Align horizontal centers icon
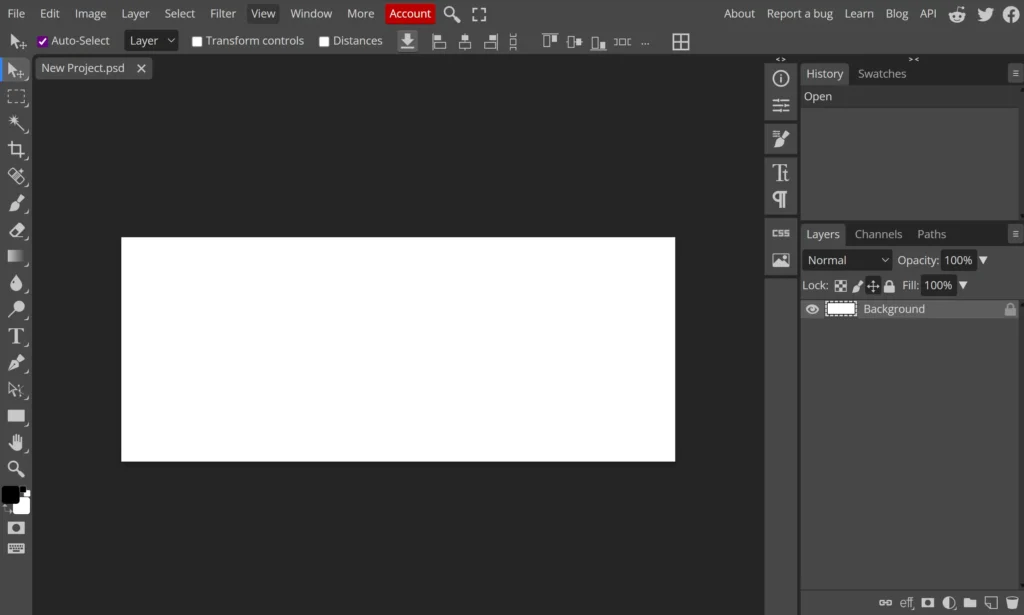 [465, 42]
